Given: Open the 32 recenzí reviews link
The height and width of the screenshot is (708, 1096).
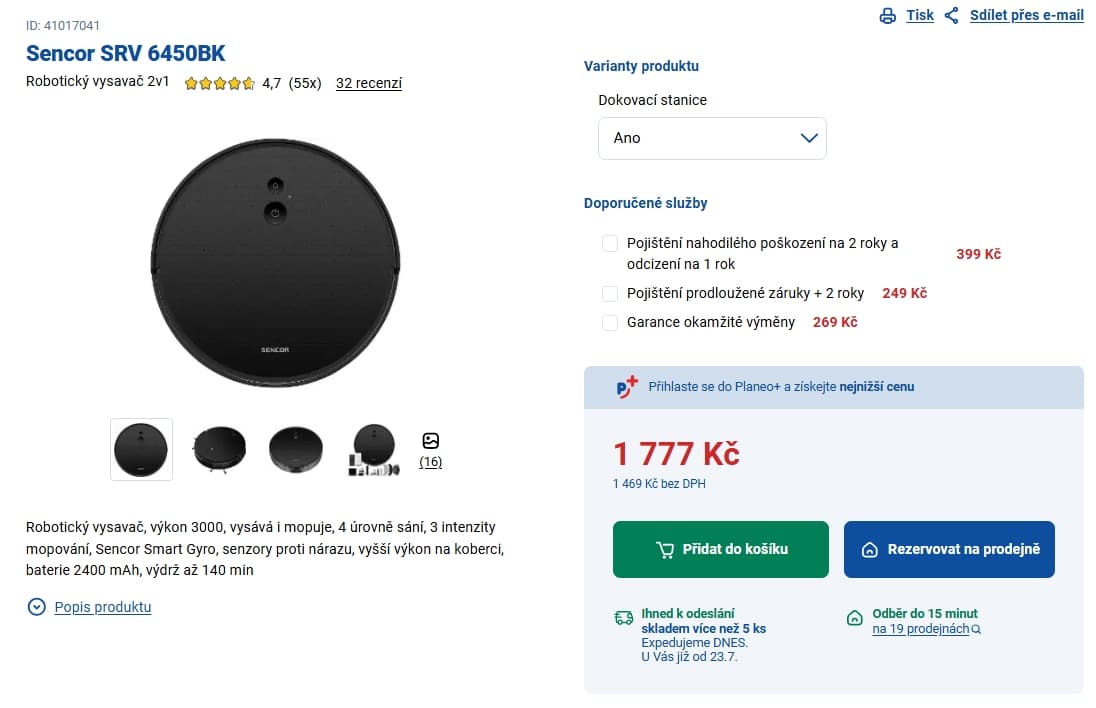Looking at the screenshot, I should click(368, 83).
